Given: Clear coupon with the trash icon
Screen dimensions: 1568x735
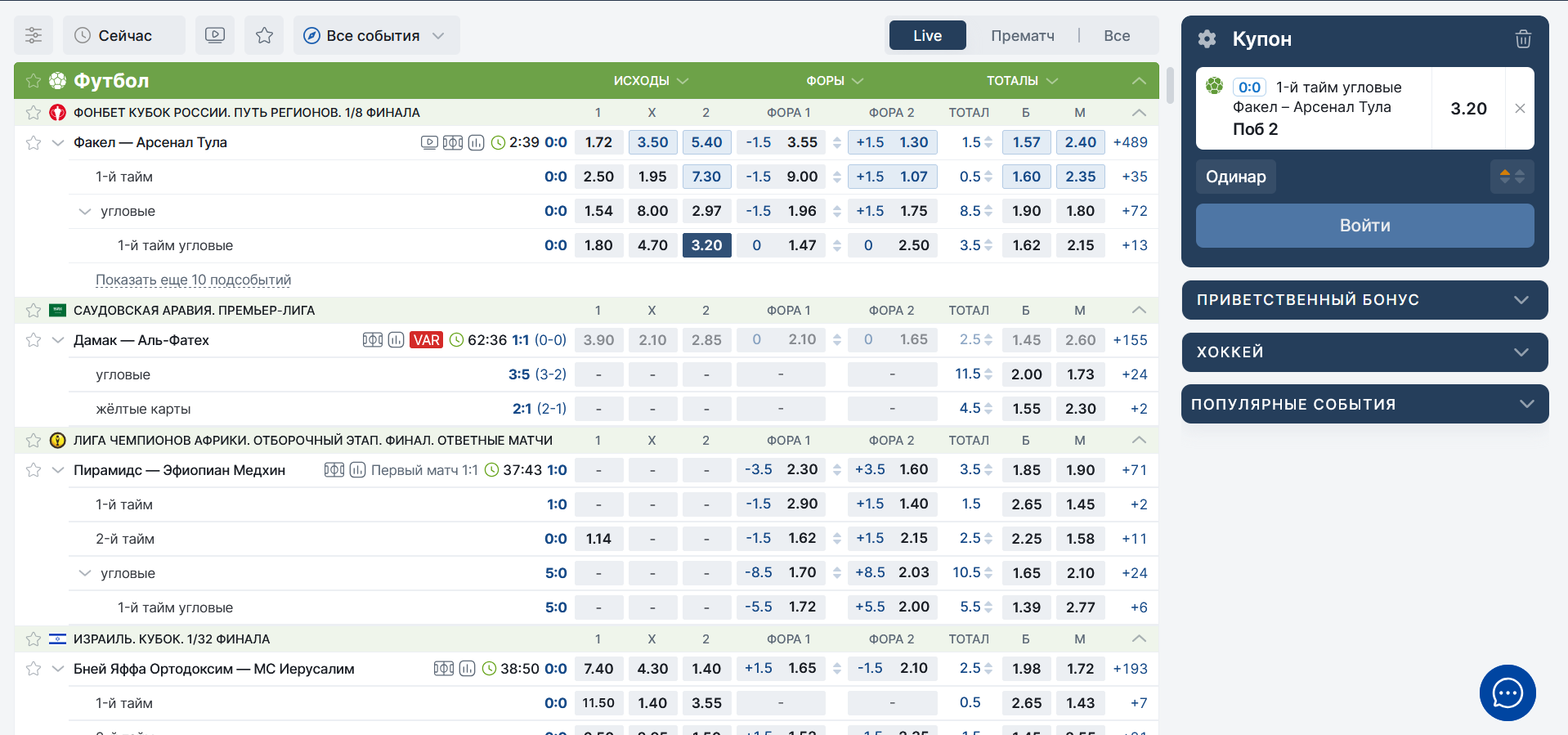Looking at the screenshot, I should point(1523,39).
